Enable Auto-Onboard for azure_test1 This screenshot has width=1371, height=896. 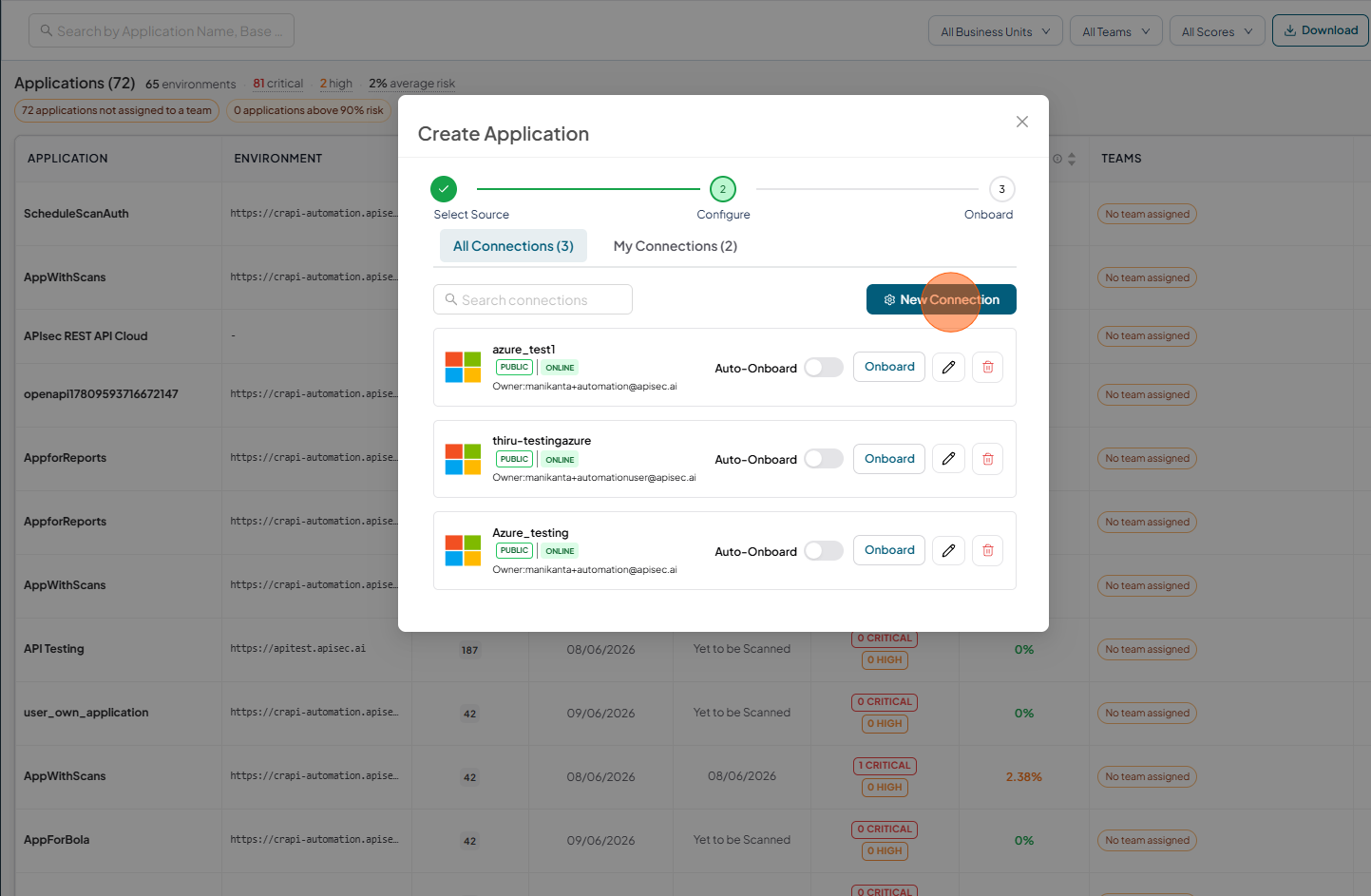click(824, 368)
